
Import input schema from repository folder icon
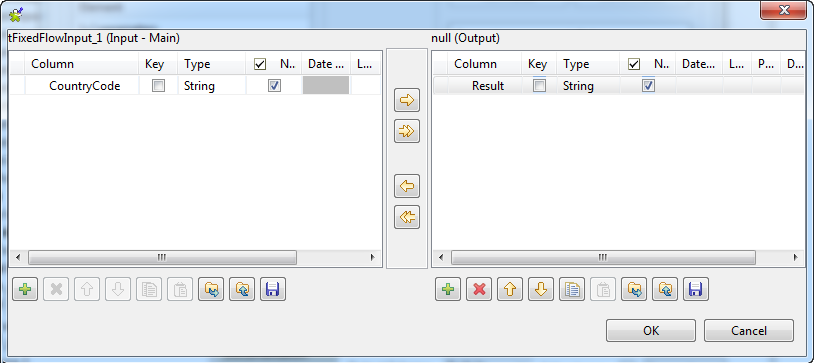point(211,289)
